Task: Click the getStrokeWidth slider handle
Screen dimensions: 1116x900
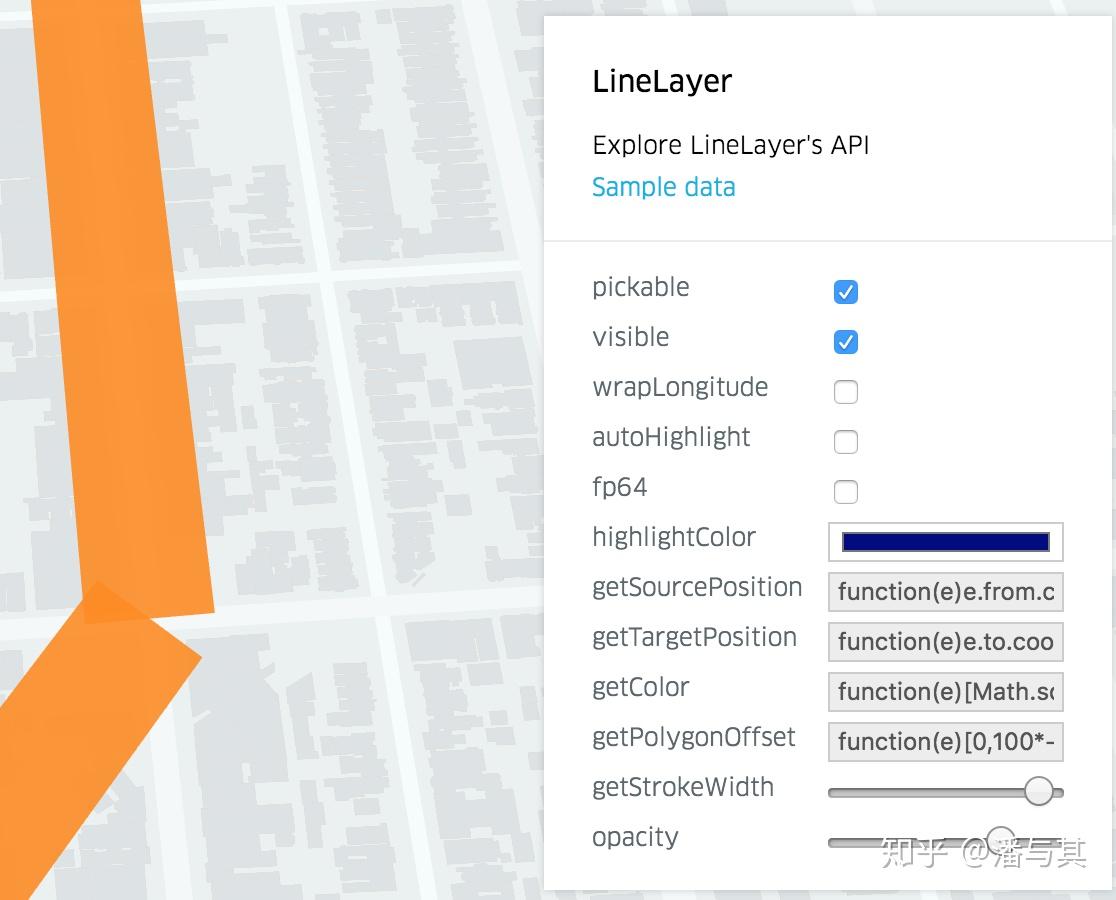Action: coord(1039,792)
